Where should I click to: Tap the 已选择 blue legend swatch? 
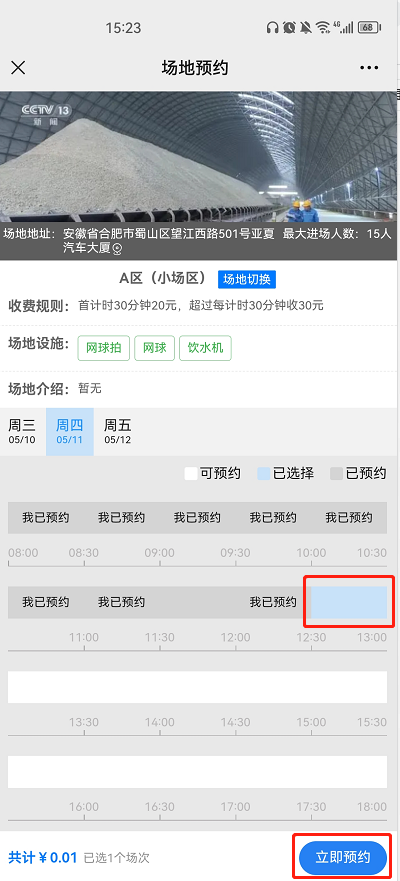click(263, 474)
